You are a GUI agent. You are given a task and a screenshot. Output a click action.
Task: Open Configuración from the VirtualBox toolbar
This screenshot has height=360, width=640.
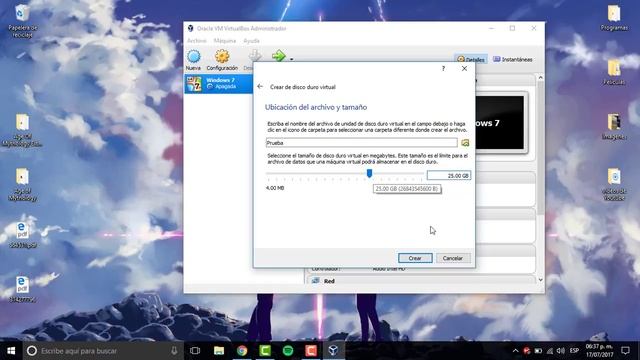coord(222,60)
